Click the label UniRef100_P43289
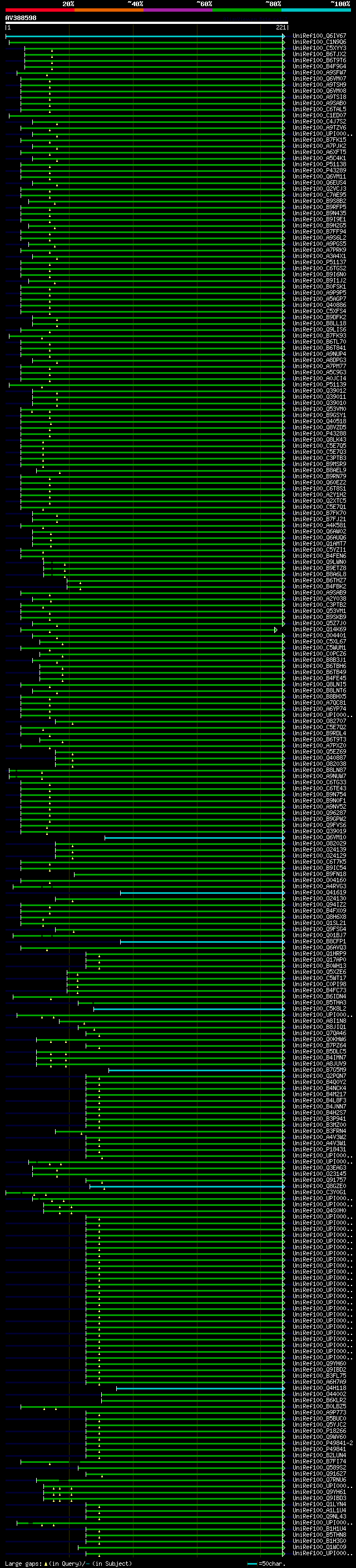 [x=319, y=170]
